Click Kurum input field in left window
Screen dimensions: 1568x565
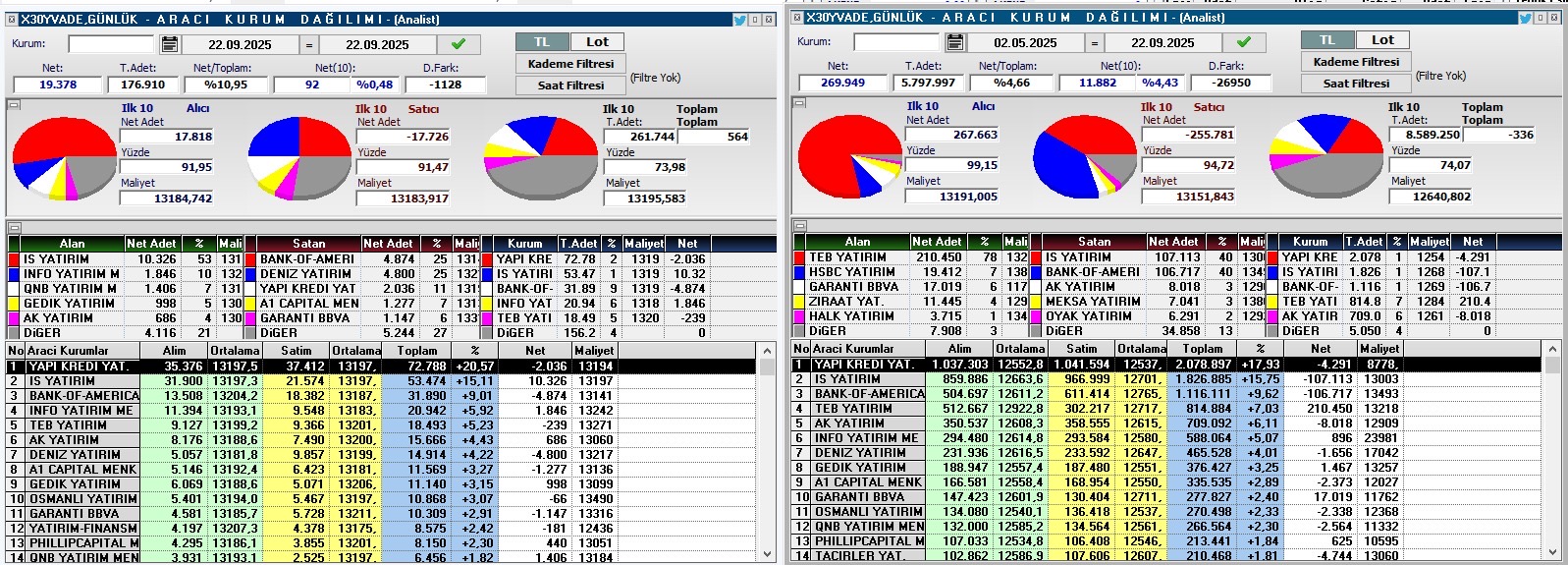(111, 44)
